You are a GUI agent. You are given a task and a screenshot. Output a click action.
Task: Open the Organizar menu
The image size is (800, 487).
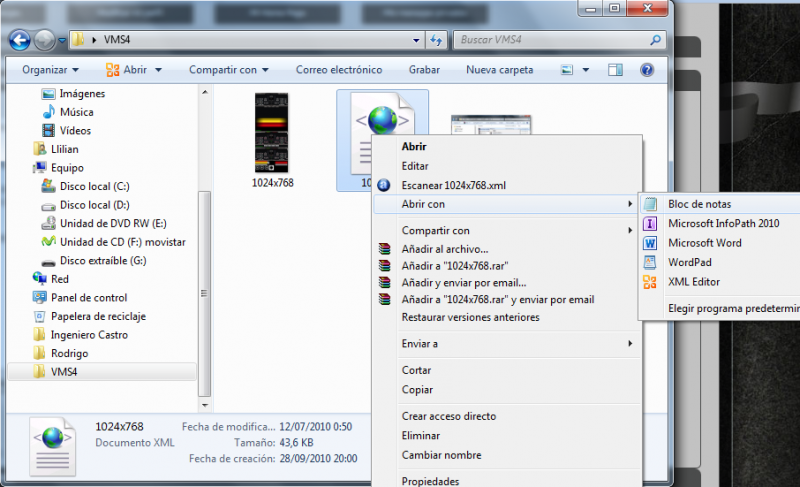coord(50,70)
